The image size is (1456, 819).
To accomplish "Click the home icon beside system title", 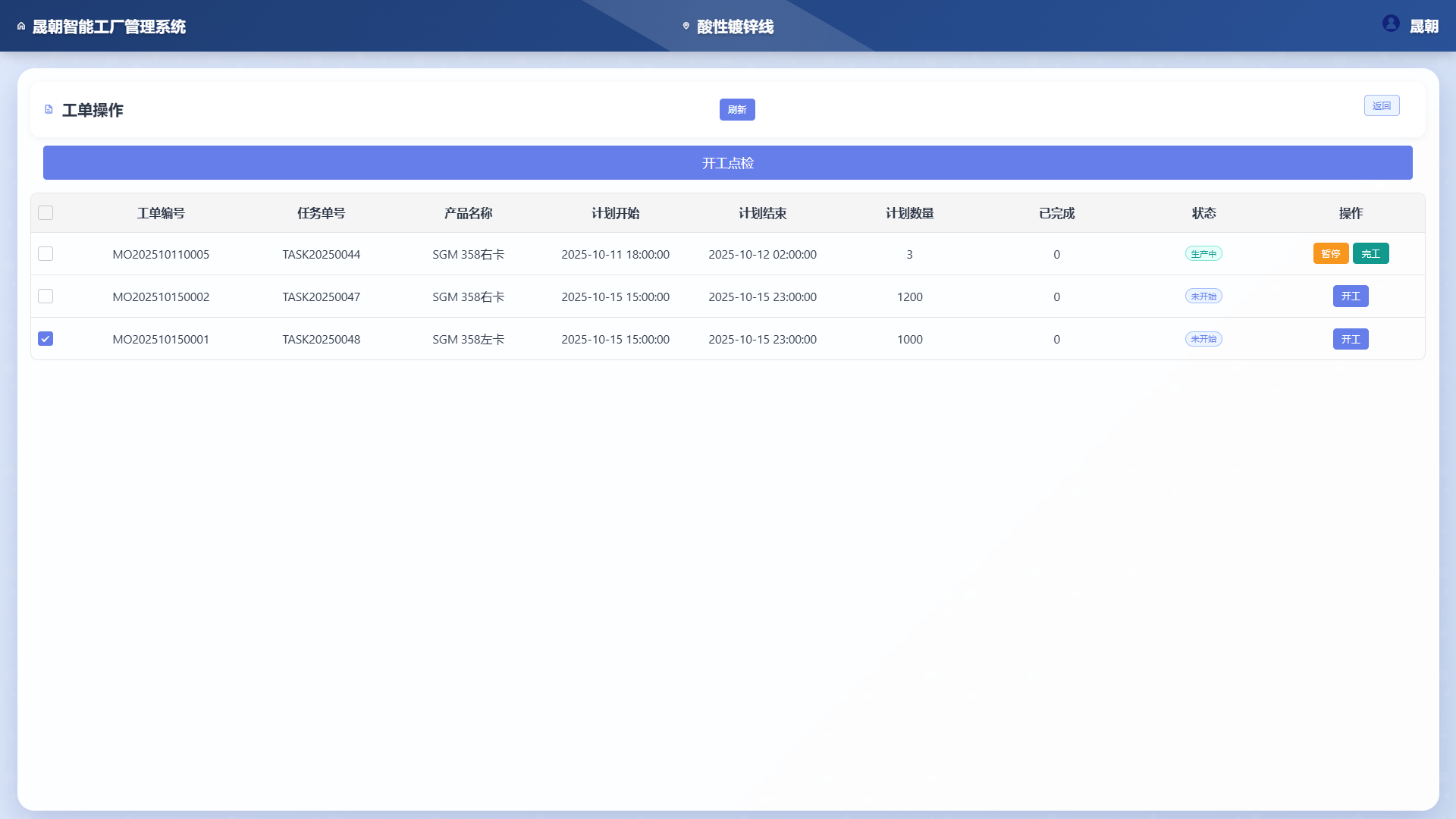I will (21, 27).
